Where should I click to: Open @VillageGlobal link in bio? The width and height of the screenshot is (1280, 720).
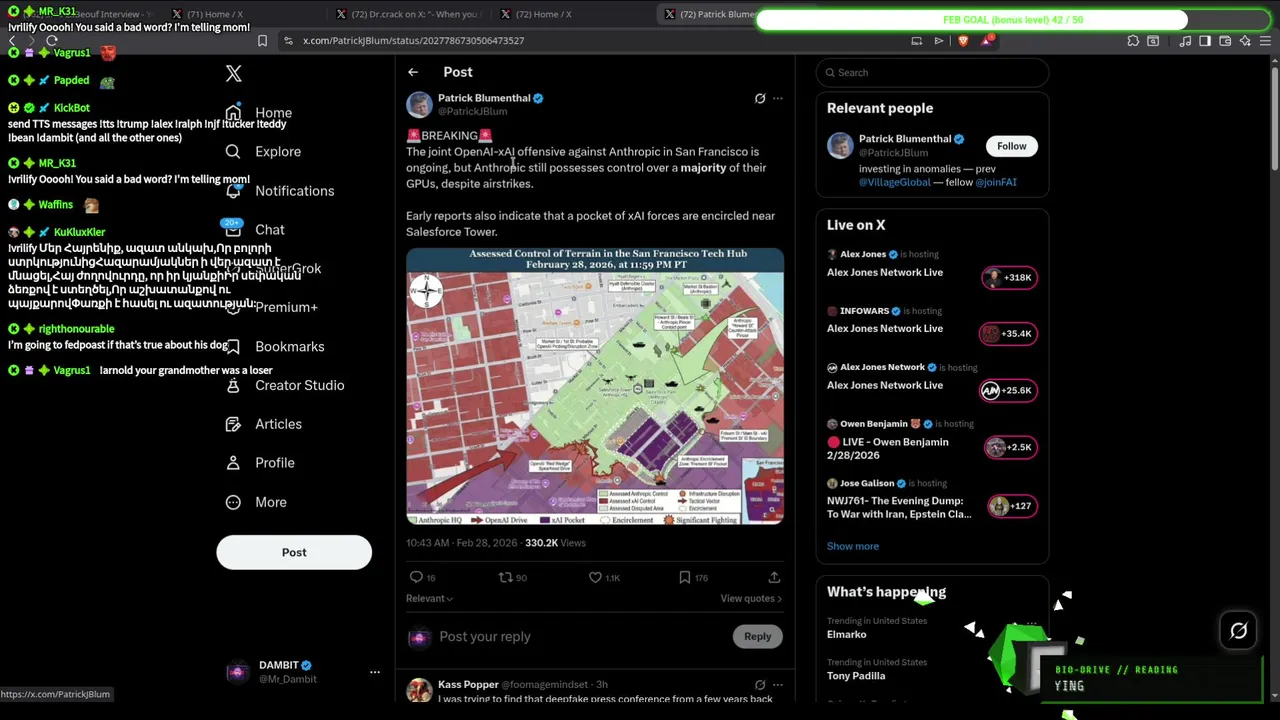pos(894,182)
